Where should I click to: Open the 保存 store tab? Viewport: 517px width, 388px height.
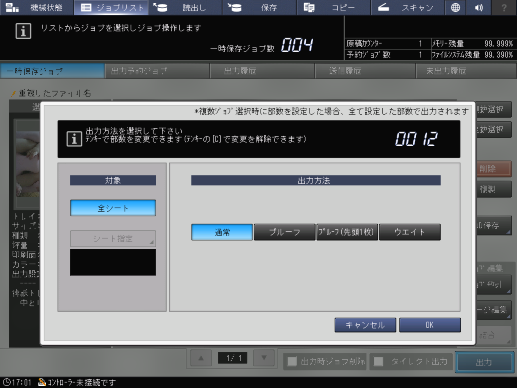(x=259, y=7)
